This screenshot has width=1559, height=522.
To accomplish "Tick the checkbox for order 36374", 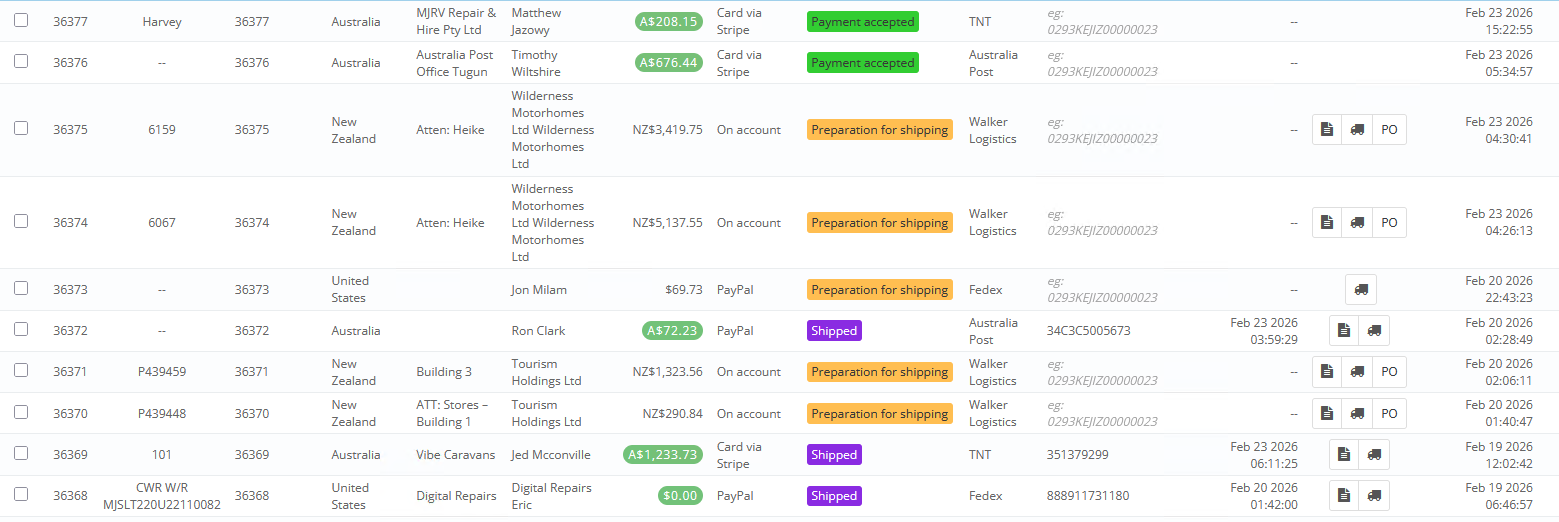I will click(x=21, y=221).
